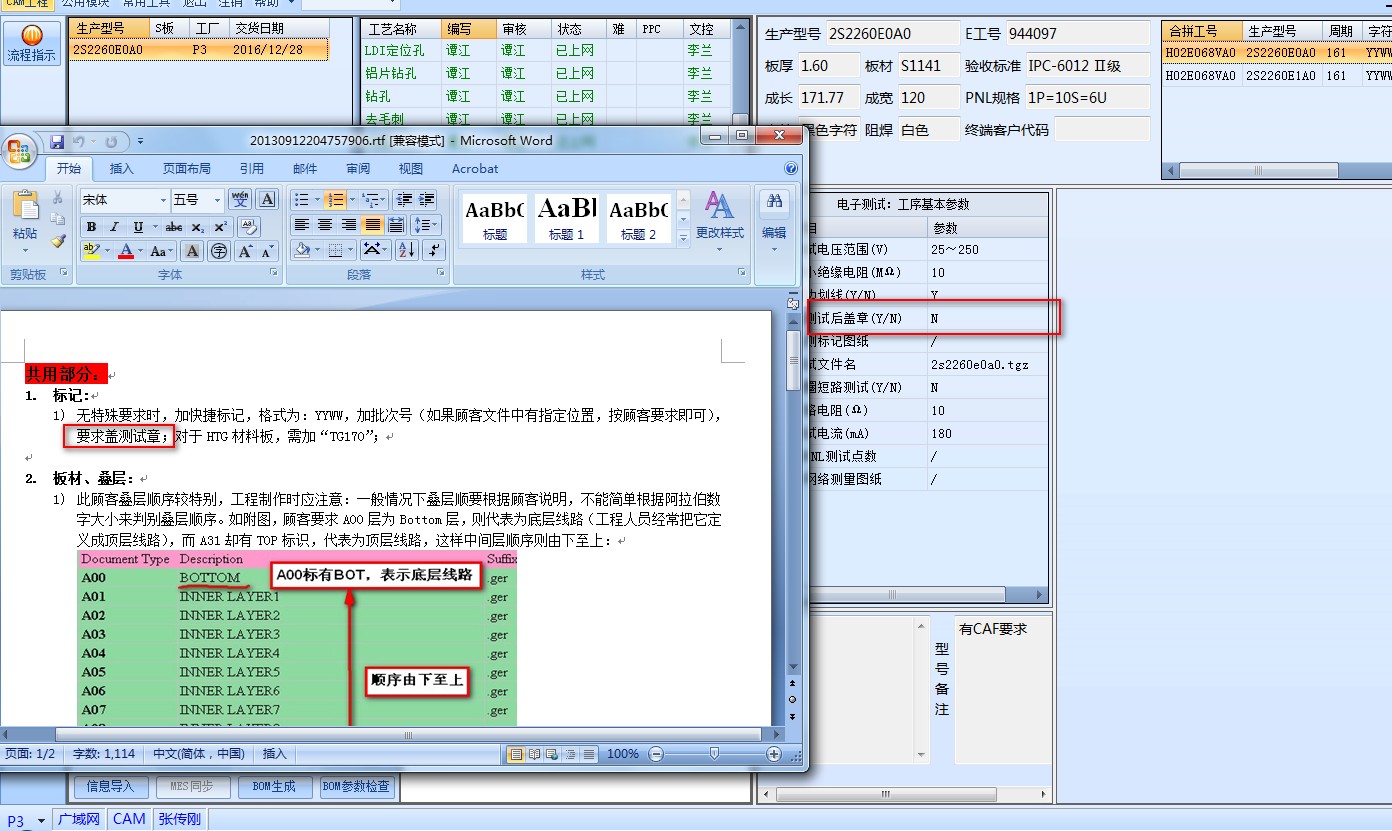Insert numbered list
Image resolution: width=1392 pixels, height=831 pixels.
point(336,200)
